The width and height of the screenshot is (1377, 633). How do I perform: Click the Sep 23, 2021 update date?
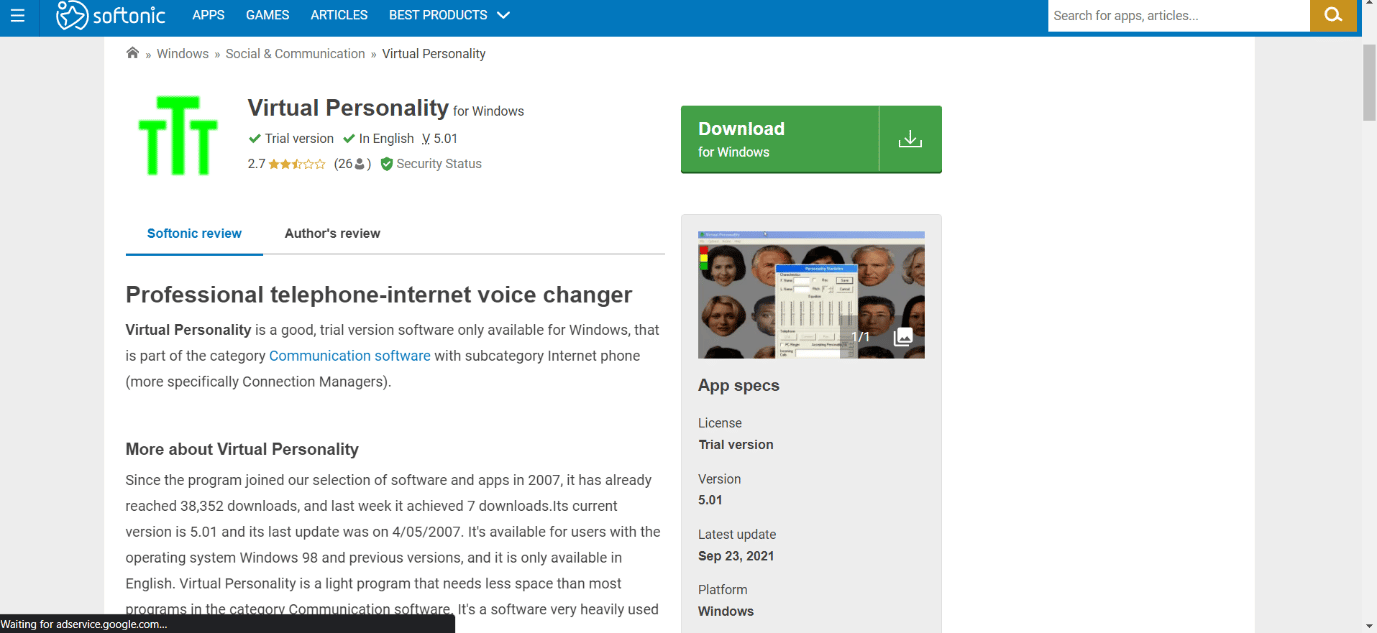[736, 556]
